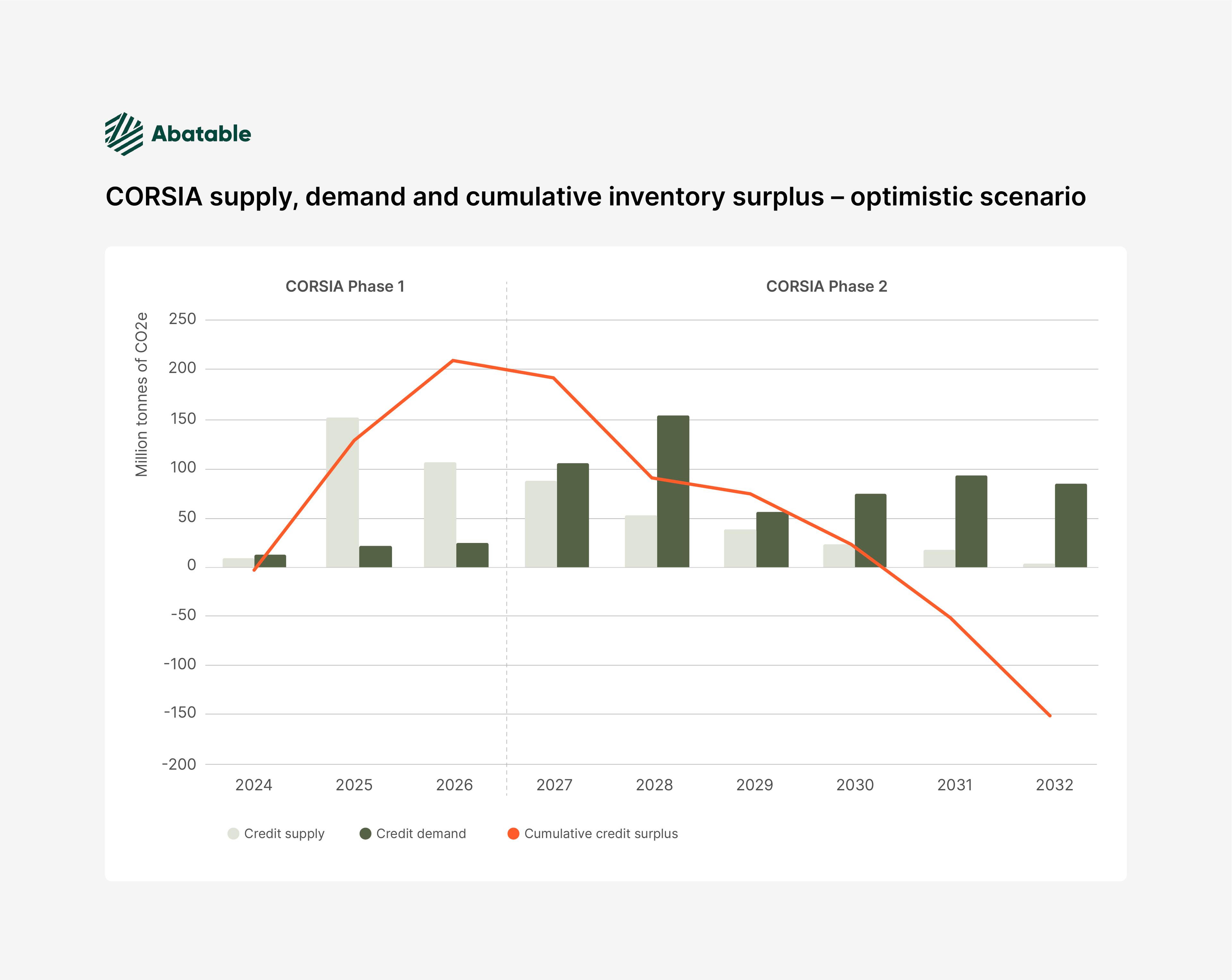Click the 2027 x-axis year label

(x=554, y=785)
